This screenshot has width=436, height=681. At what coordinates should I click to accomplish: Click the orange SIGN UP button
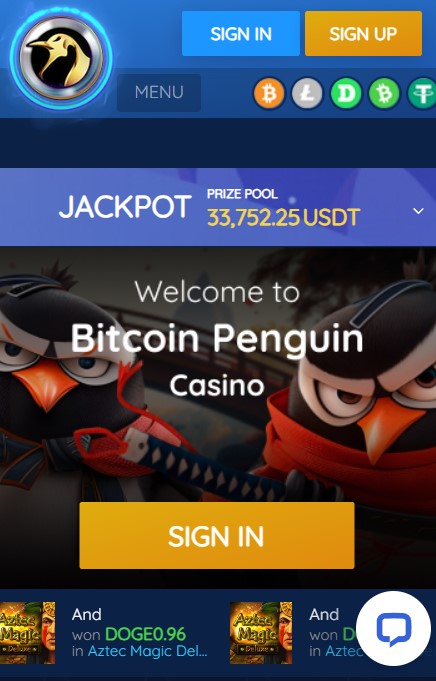[363, 34]
